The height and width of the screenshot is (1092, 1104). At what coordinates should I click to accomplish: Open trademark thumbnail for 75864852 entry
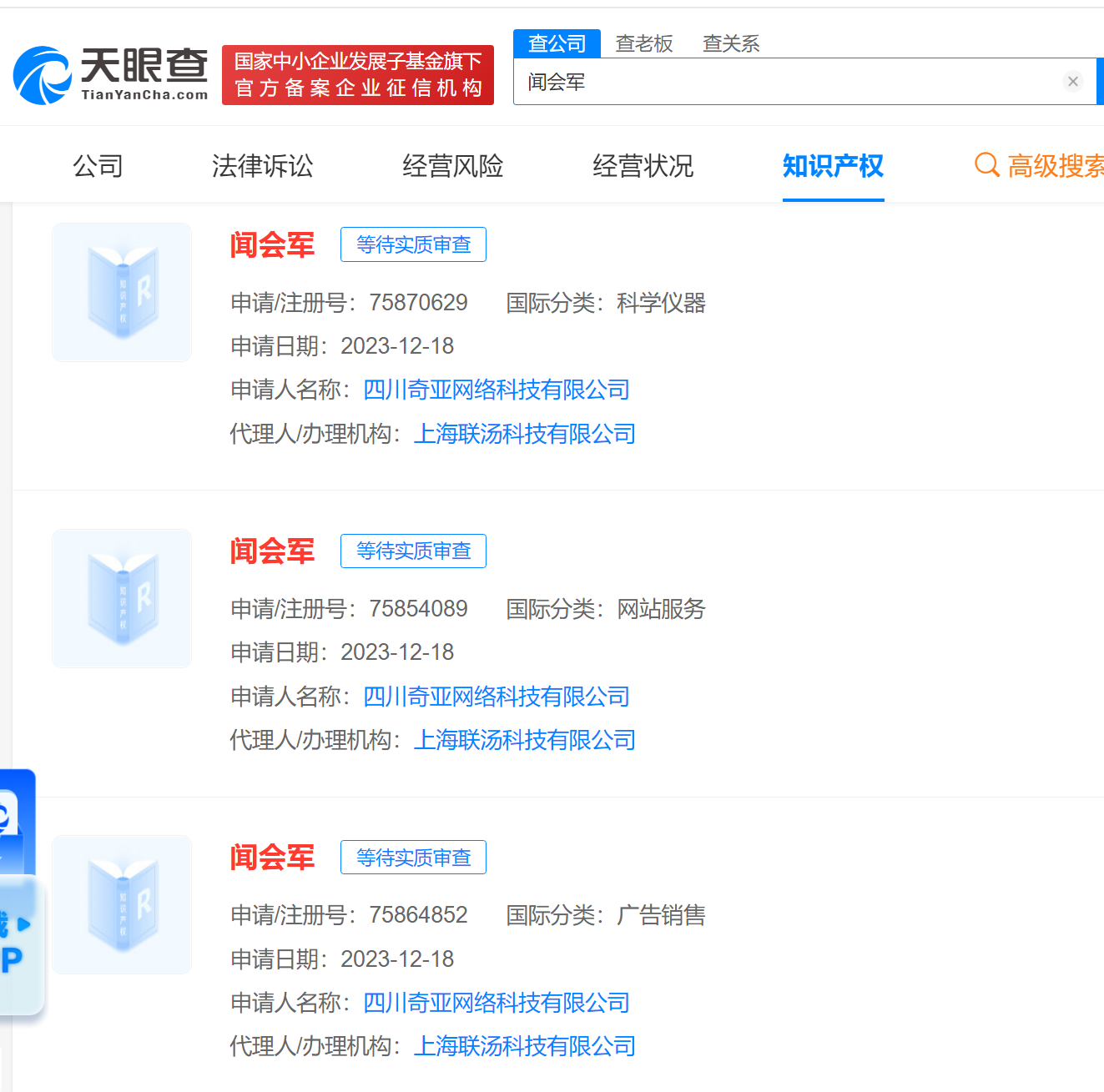pos(122,904)
